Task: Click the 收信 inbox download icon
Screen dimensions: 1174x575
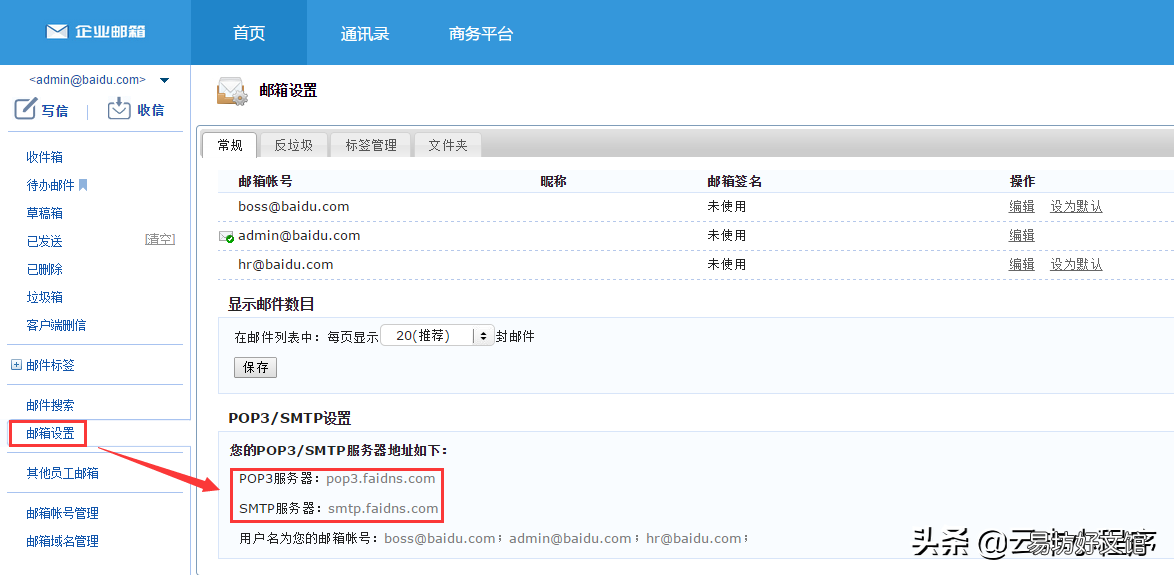Action: pyautogui.click(x=119, y=109)
